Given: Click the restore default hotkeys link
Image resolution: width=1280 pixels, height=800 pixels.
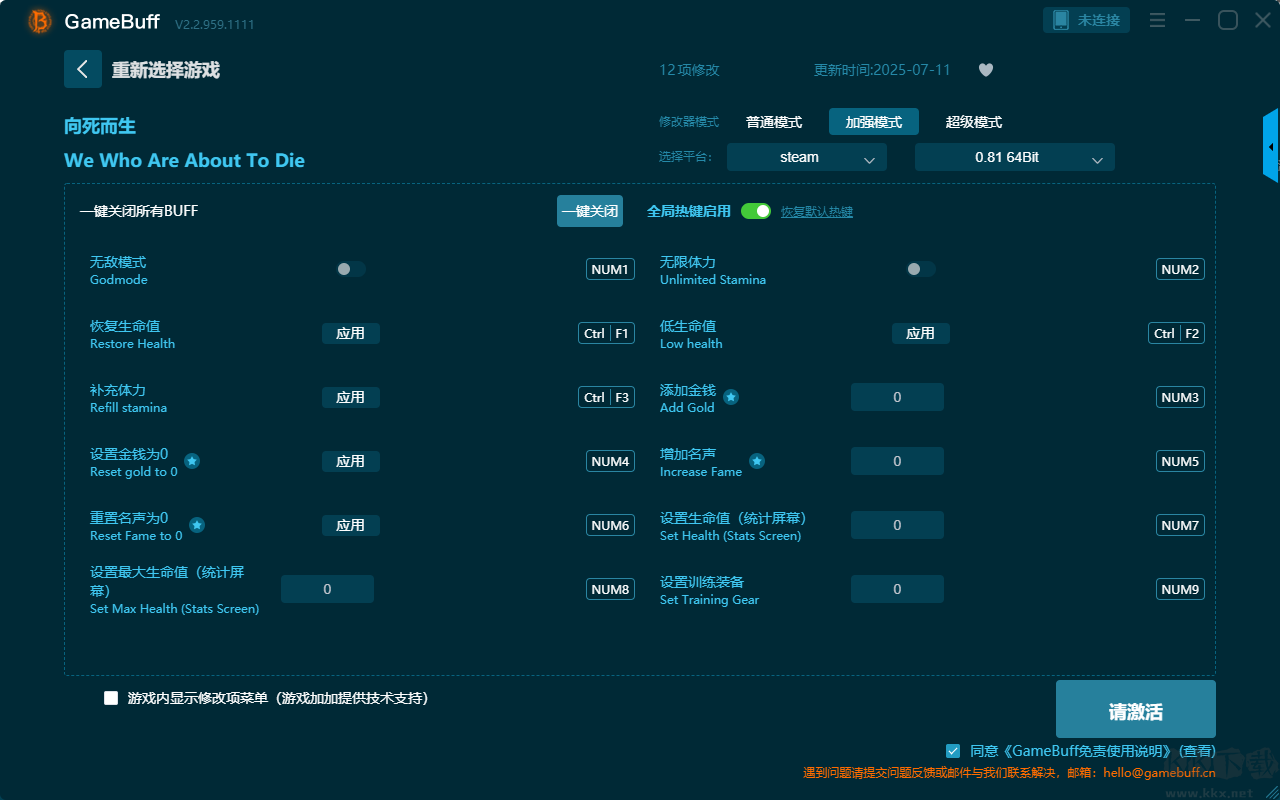Looking at the screenshot, I should click(816, 212).
